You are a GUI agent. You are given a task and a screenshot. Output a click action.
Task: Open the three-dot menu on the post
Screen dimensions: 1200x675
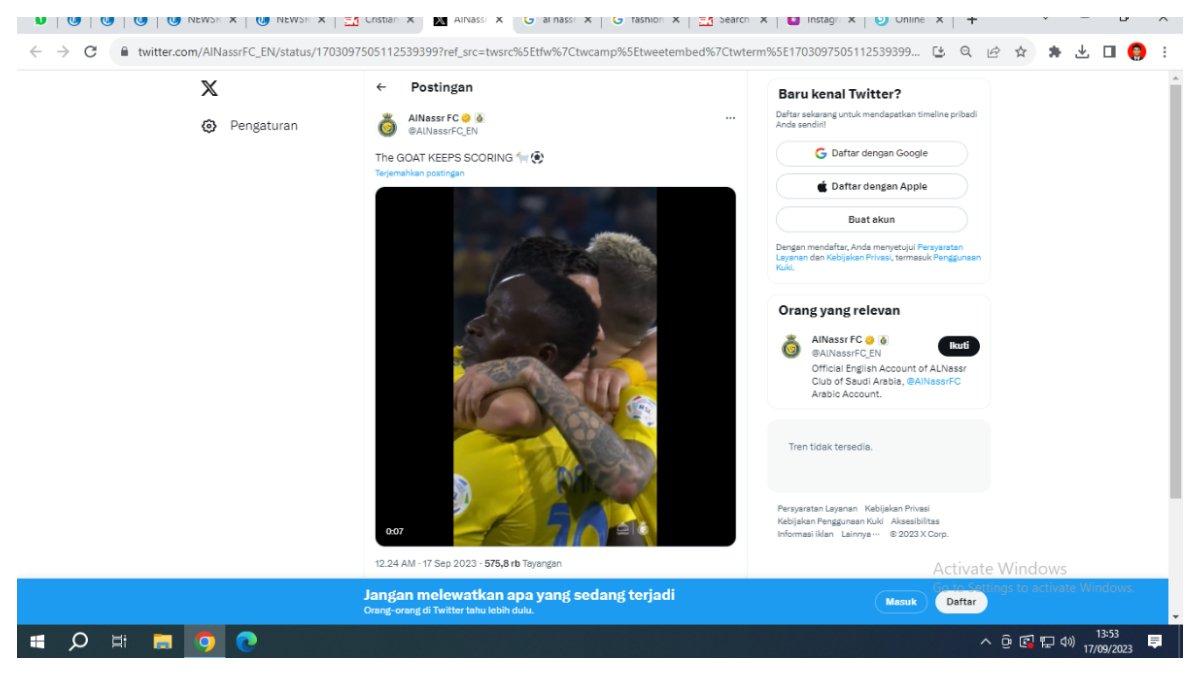[730, 118]
